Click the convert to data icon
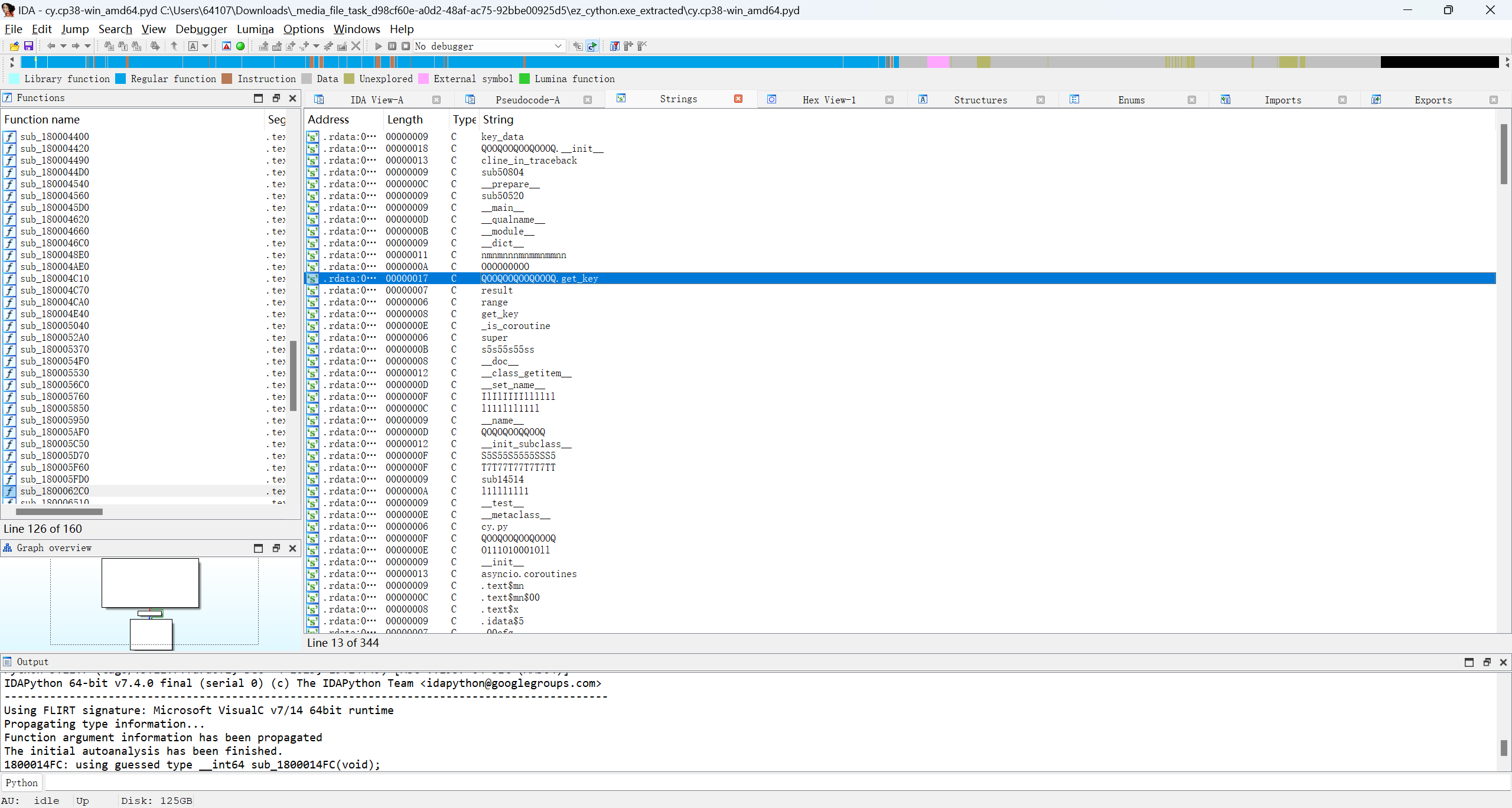 tap(277, 46)
